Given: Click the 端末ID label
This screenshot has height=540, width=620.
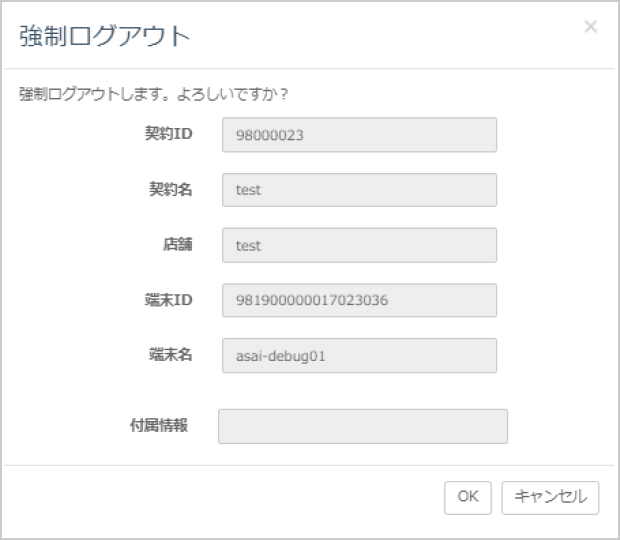Looking at the screenshot, I should (168, 299).
